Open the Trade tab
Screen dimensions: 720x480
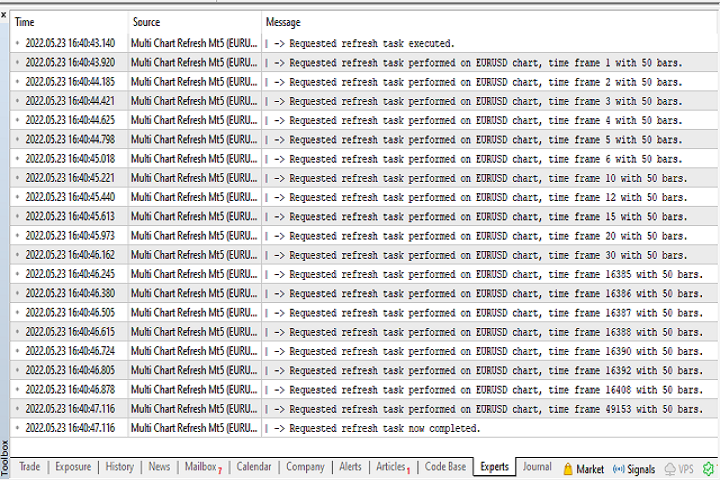click(29, 467)
